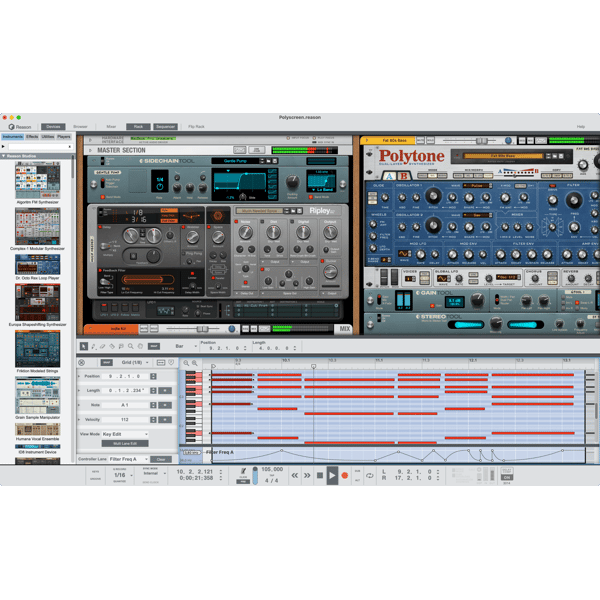The width and height of the screenshot is (600, 600).
Task: Click the red record transport button
Action: click(x=344, y=476)
